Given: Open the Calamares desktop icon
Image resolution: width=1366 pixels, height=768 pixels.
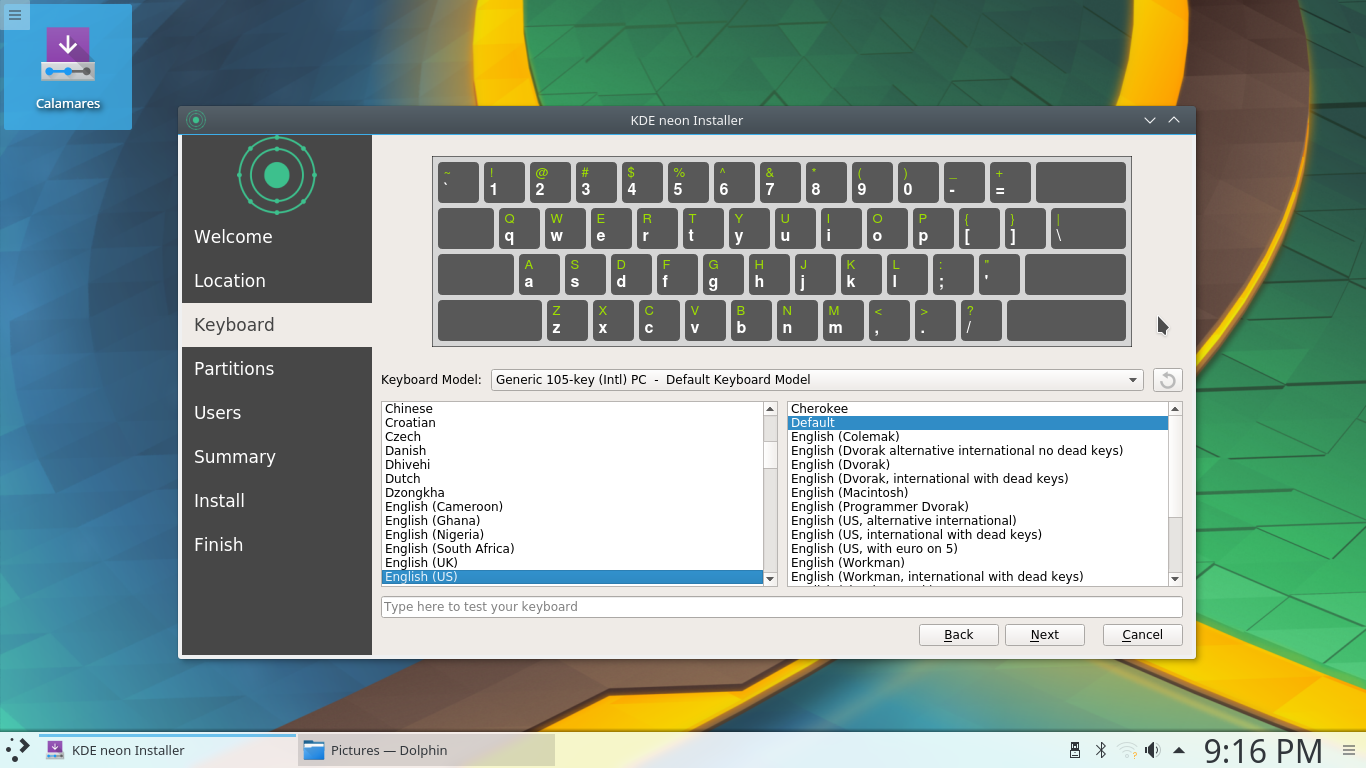Looking at the screenshot, I should coord(68,68).
